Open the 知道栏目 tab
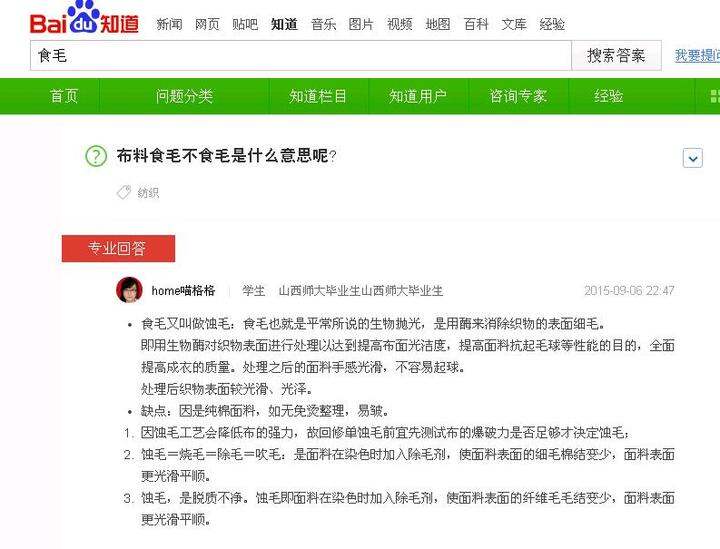The width and height of the screenshot is (720, 549). 318,96
